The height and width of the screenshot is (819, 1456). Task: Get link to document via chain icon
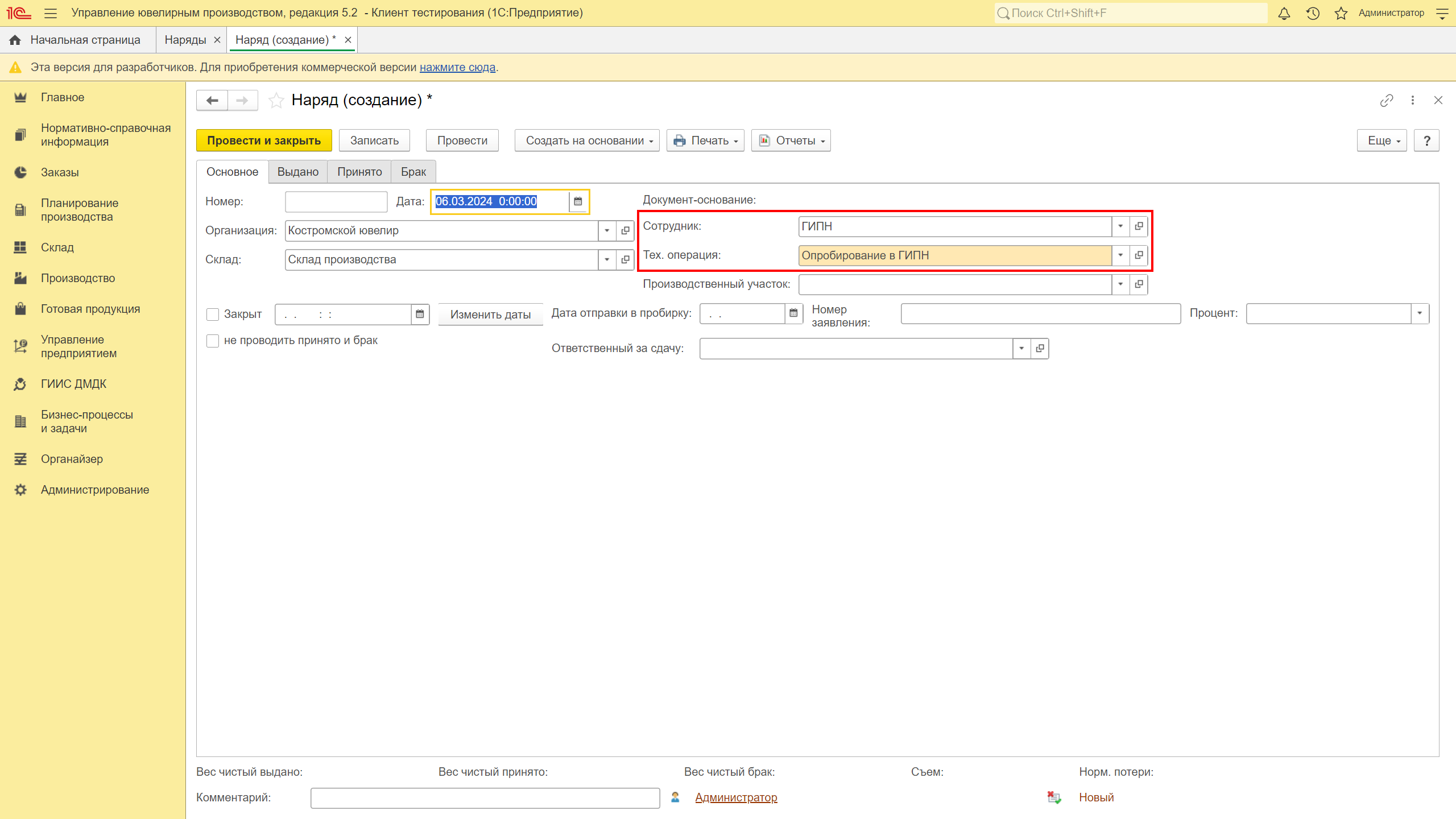[x=1387, y=101]
